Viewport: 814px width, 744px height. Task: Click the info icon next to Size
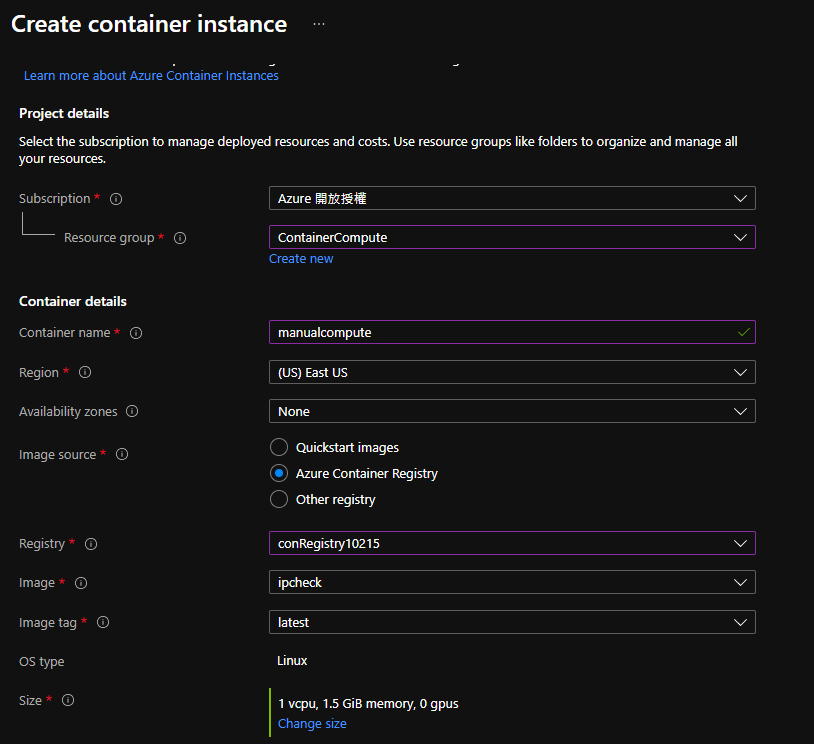pyautogui.click(x=68, y=701)
